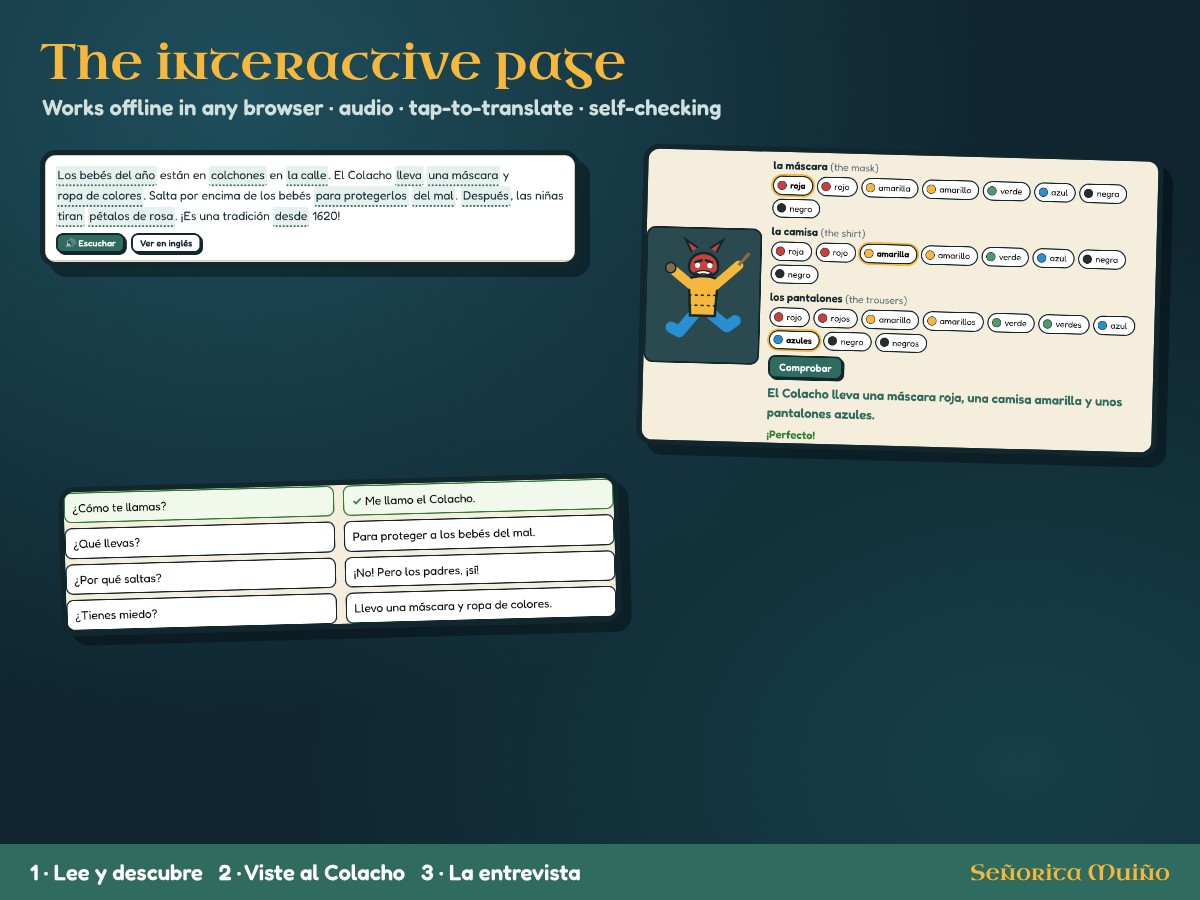Pick 'verdes' for los pantalones
This screenshot has width=1200, height=900.
(x=1063, y=324)
